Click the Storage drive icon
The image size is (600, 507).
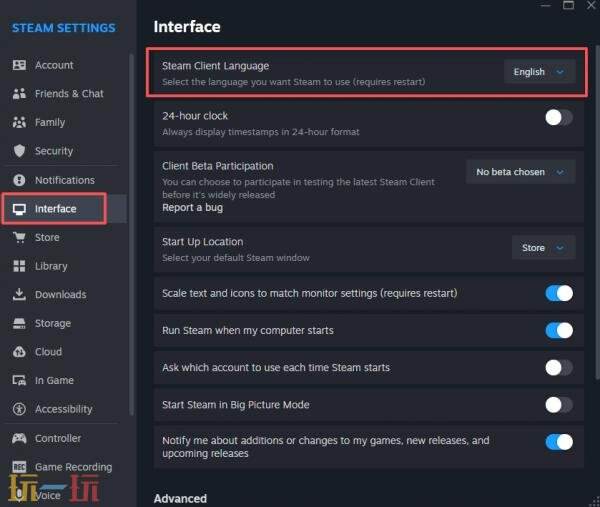click(x=19, y=323)
